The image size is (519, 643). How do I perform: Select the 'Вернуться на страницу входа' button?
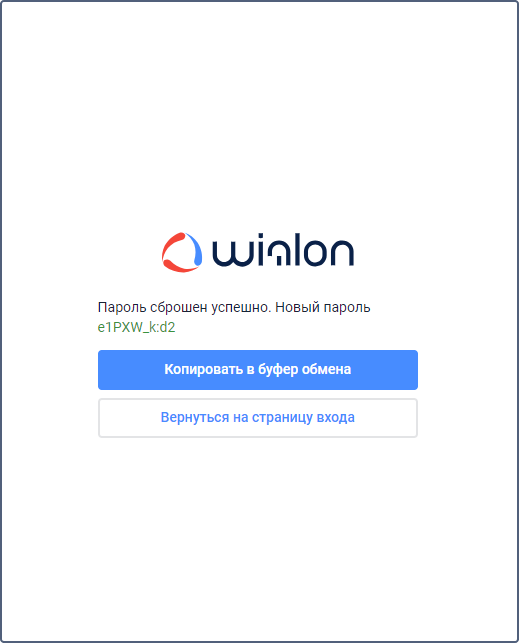coord(258,417)
